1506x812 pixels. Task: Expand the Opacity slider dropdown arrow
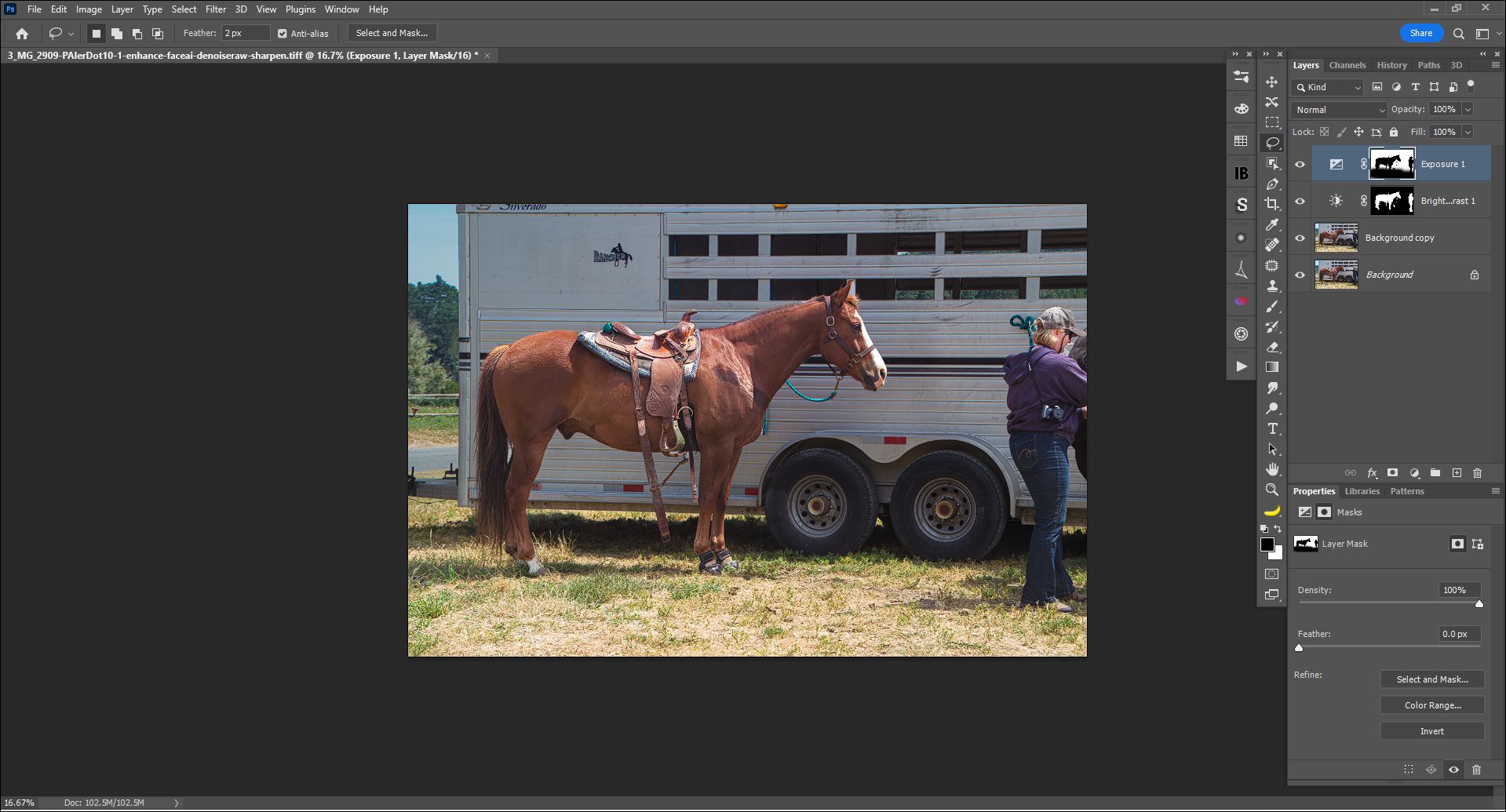[x=1468, y=110]
